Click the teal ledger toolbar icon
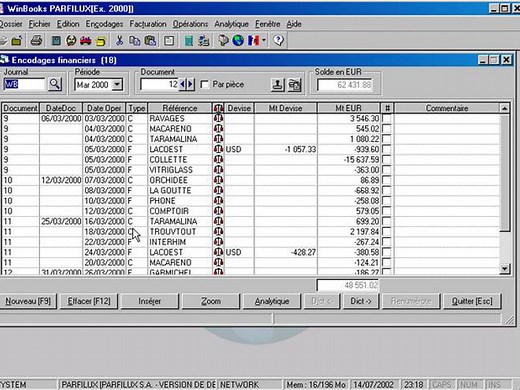Image resolution: width=520 pixels, height=390 pixels. point(189,41)
